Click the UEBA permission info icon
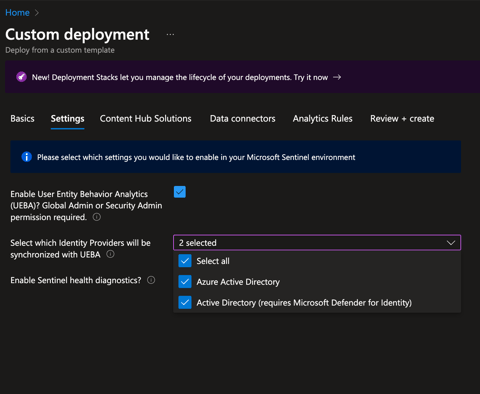The image size is (480, 394). [x=97, y=217]
